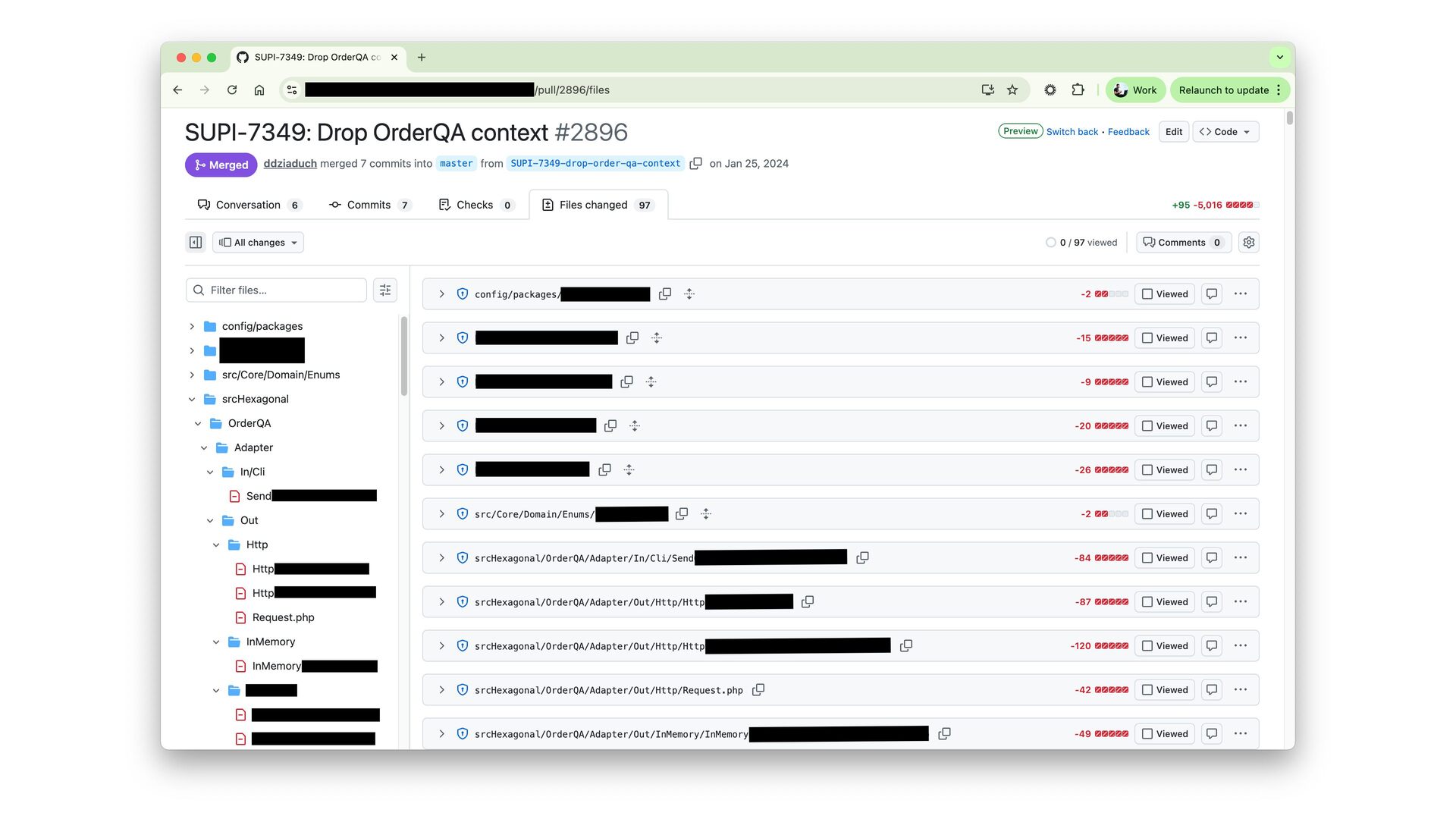Copy path of config/packages file

point(665,294)
